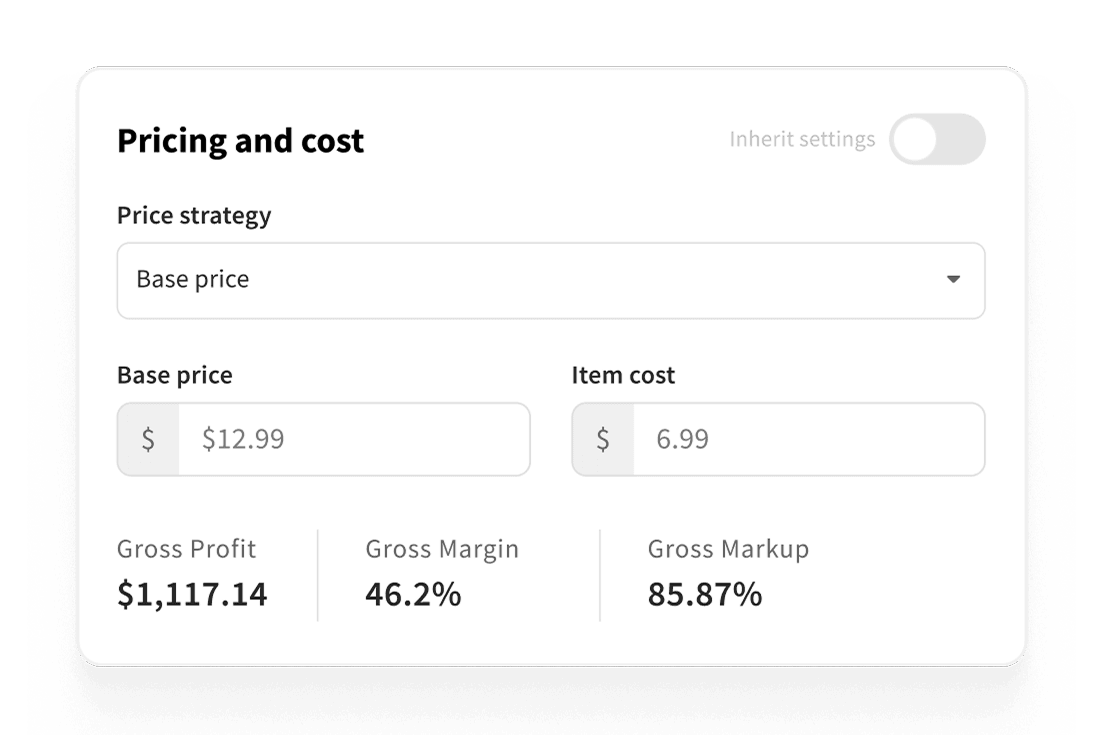Click the Gross Margin percentage 46.2%

pyautogui.click(x=412, y=594)
